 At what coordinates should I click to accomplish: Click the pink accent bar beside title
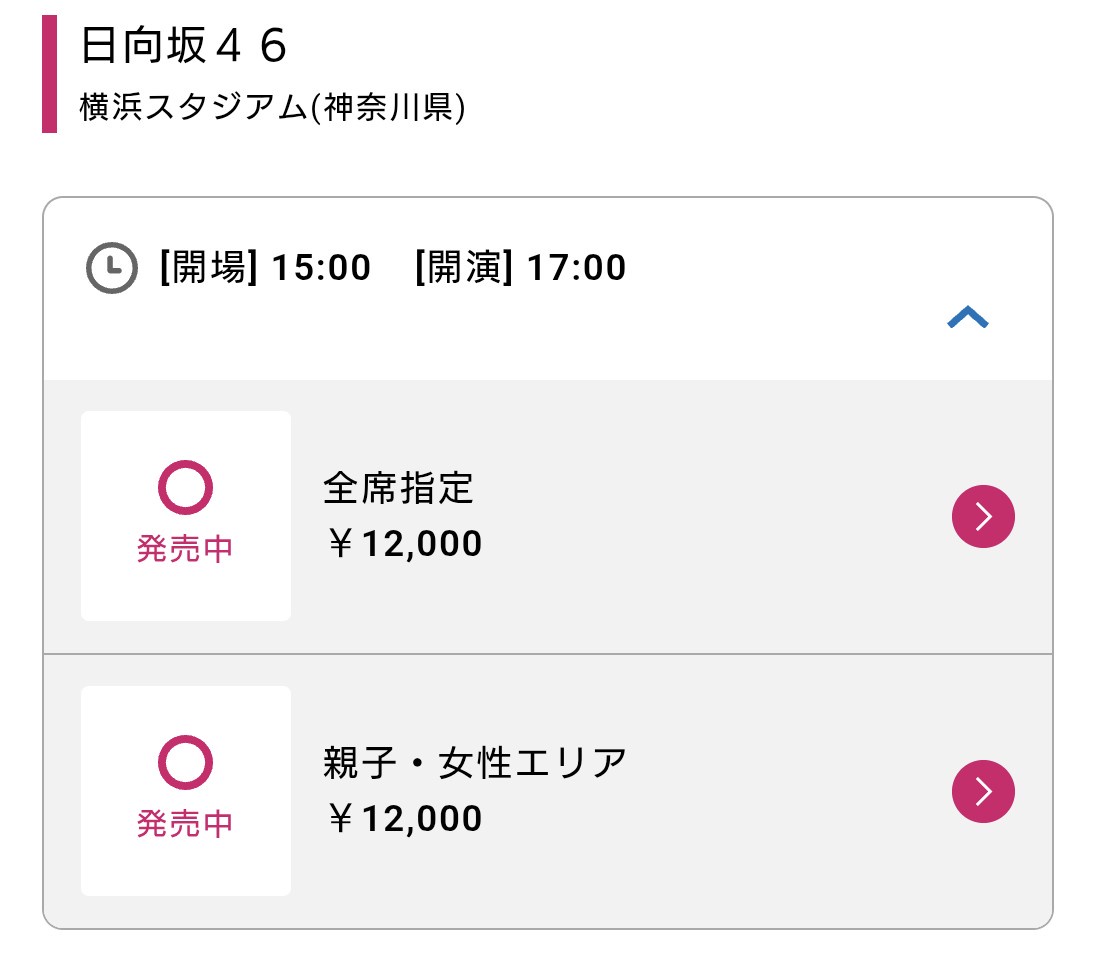pyautogui.click(x=49, y=74)
